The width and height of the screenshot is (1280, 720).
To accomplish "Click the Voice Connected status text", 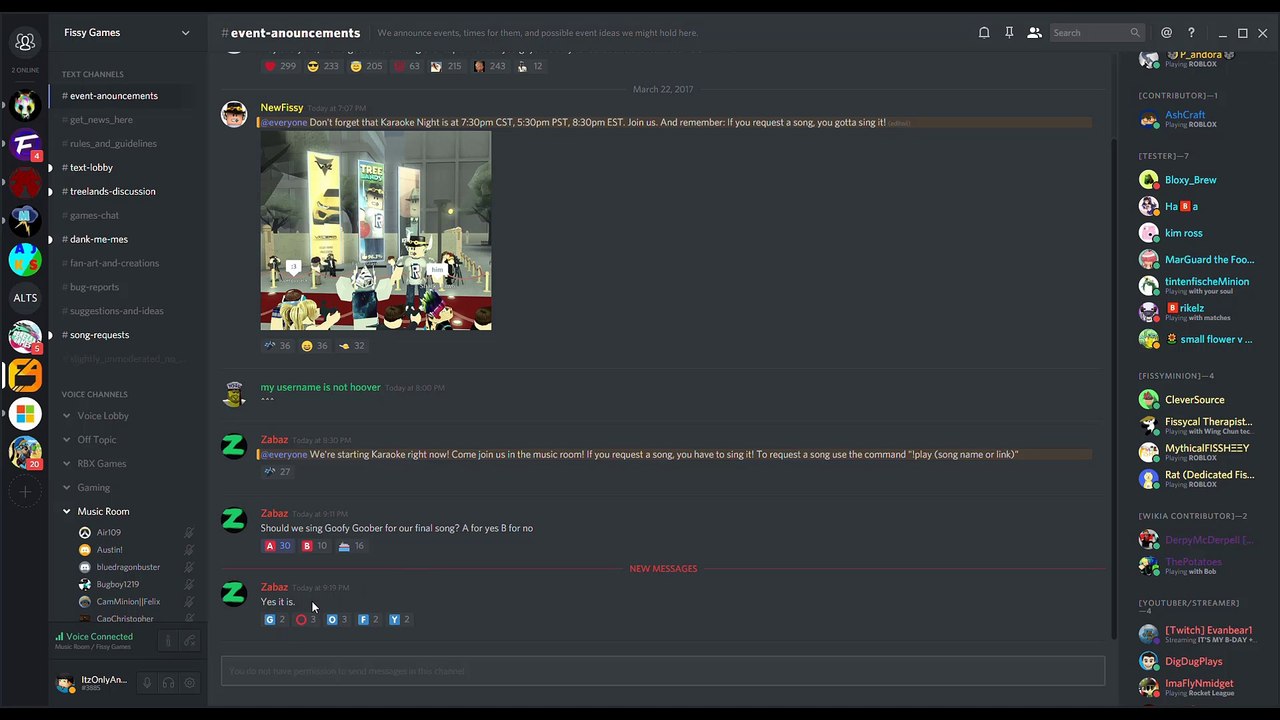I will pos(99,637).
